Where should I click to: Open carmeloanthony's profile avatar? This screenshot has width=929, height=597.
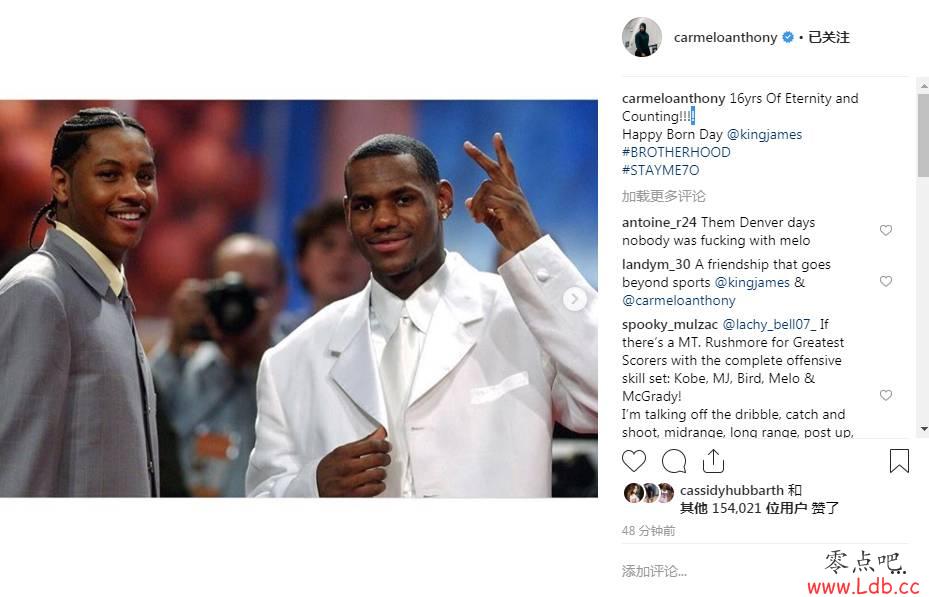point(642,37)
